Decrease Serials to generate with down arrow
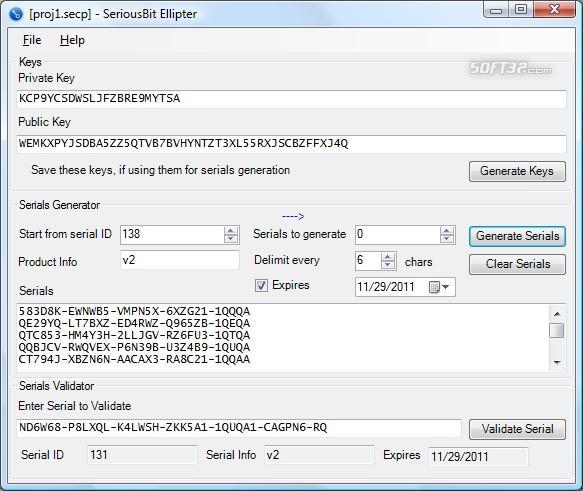583x491 pixels. (447, 239)
